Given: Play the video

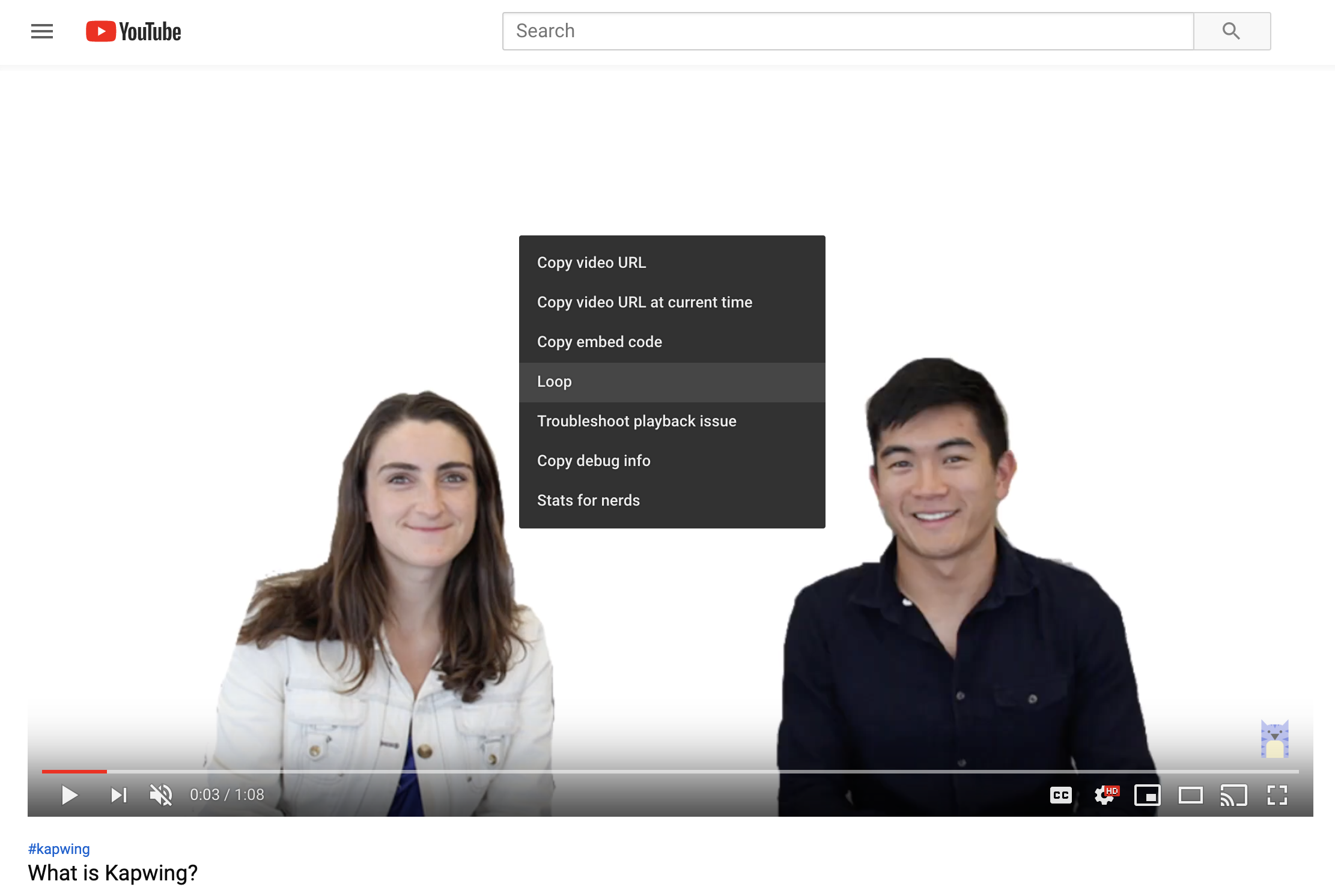Looking at the screenshot, I should pyautogui.click(x=70, y=795).
